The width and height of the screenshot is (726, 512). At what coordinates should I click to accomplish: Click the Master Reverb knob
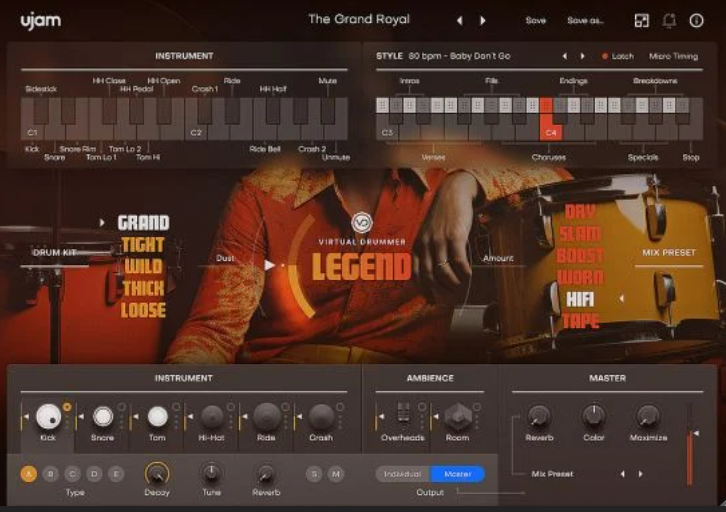tap(538, 416)
